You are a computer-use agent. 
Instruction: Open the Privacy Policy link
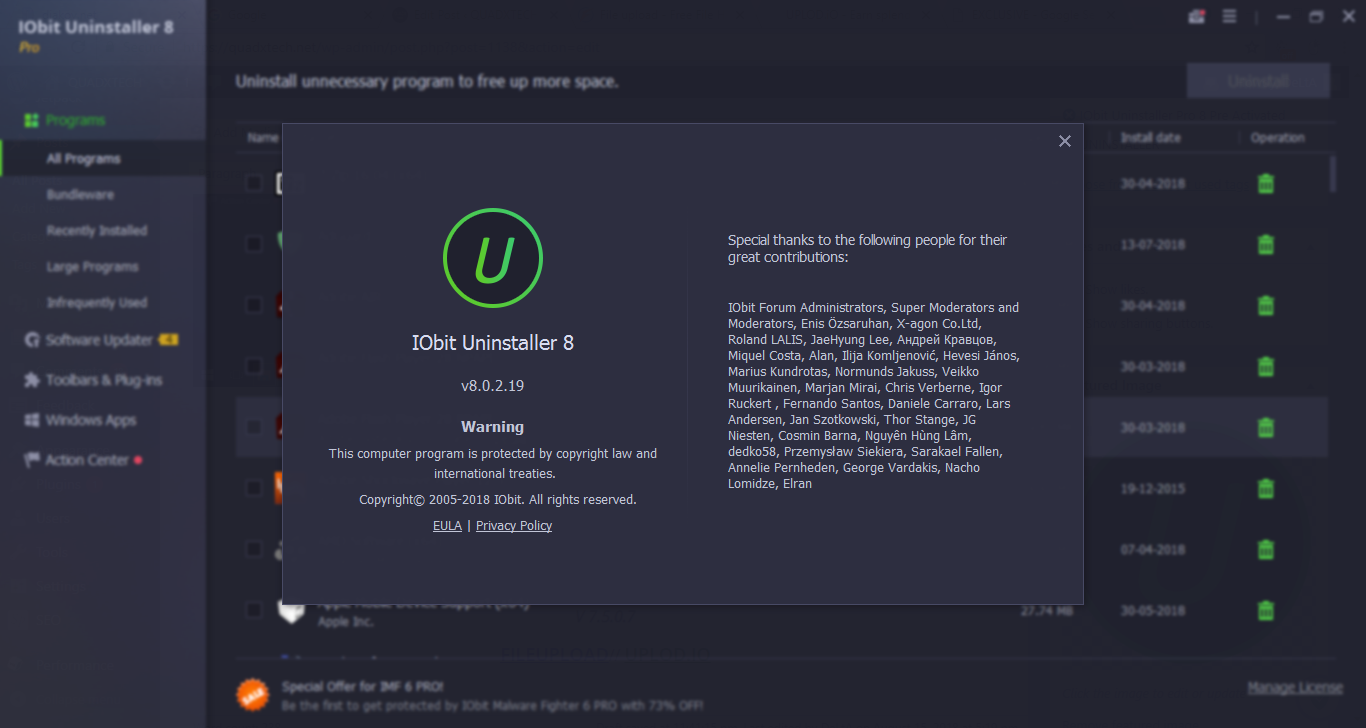tap(514, 526)
